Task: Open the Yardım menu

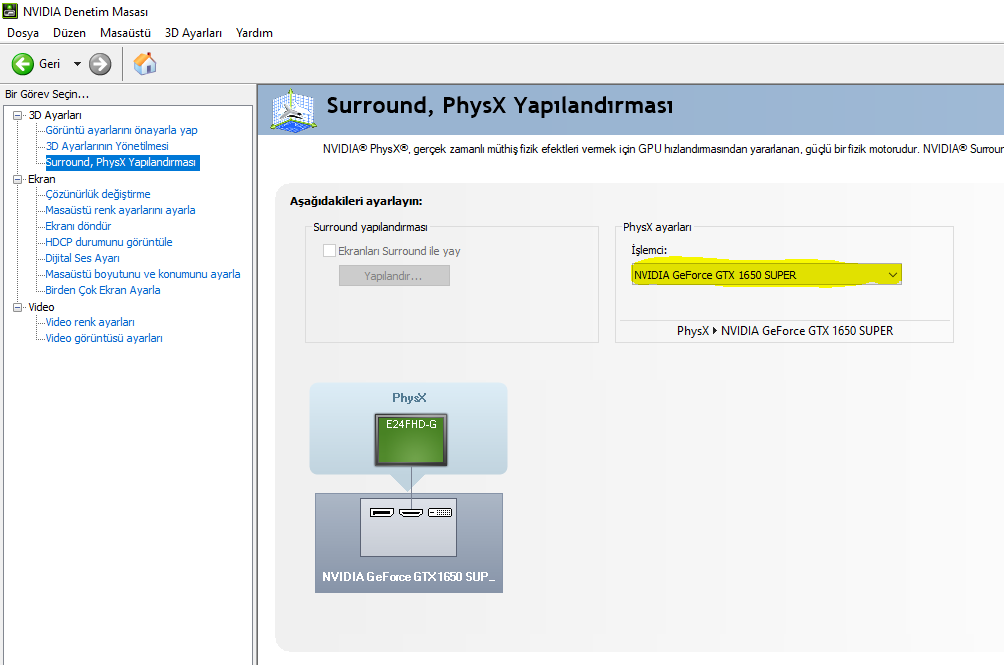Action: 254,33
